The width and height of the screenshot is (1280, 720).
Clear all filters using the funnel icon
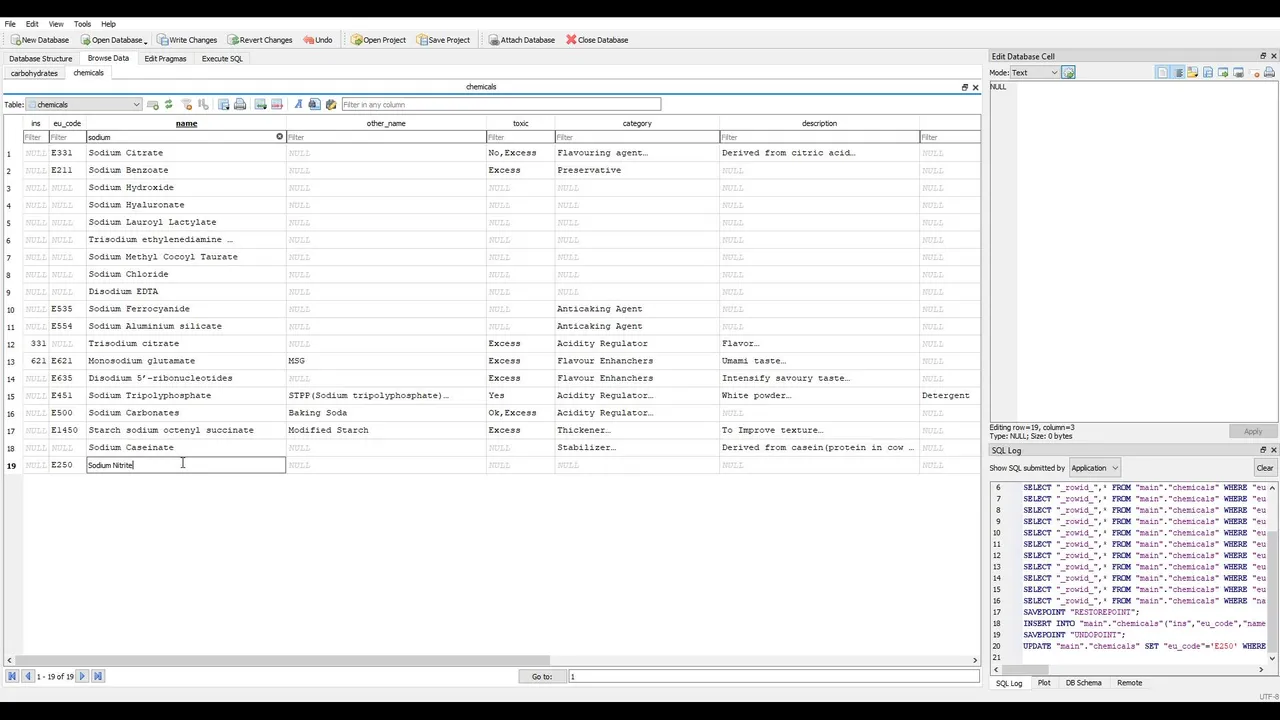tap(186, 104)
